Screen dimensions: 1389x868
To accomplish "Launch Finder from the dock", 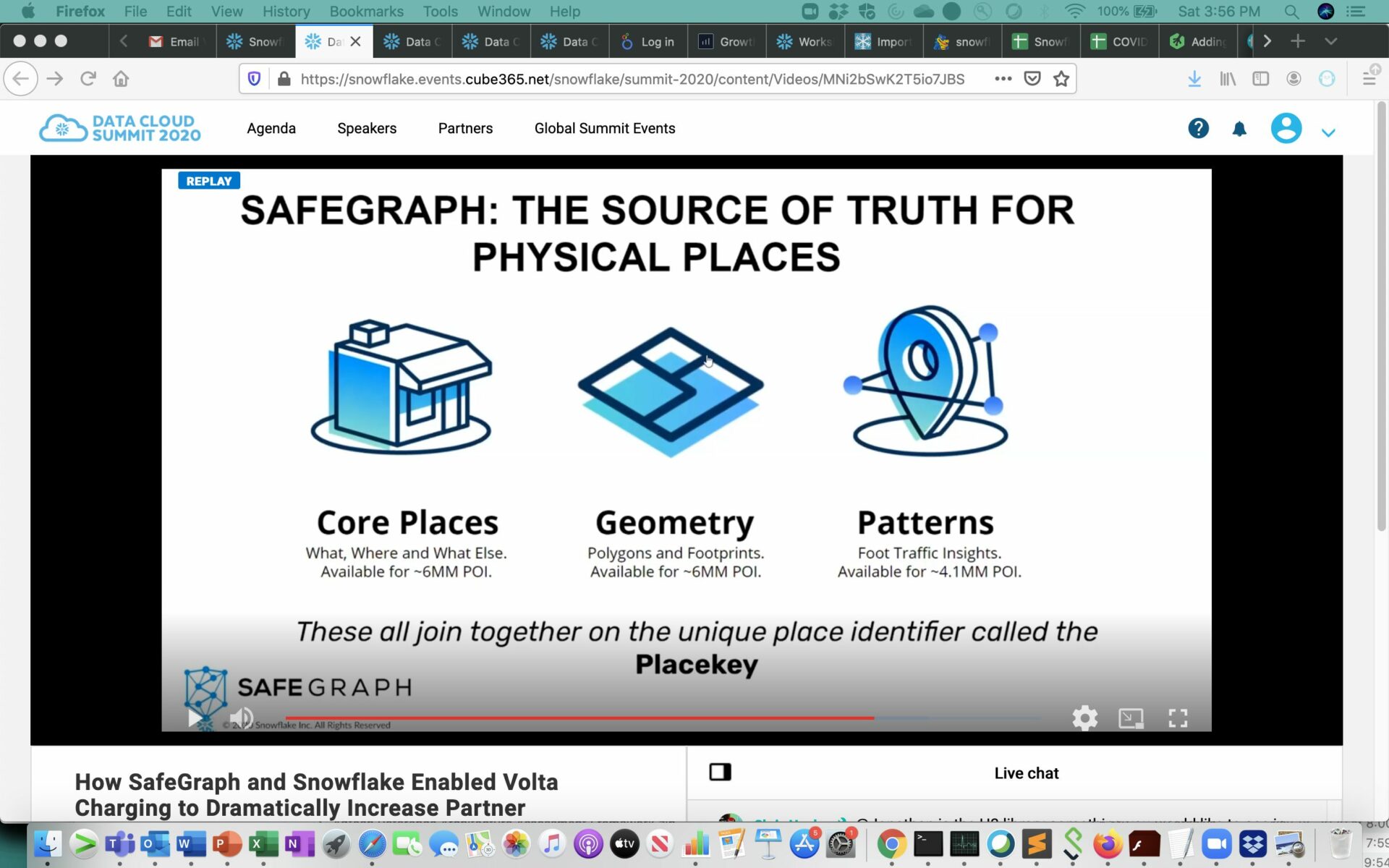I will tap(48, 843).
